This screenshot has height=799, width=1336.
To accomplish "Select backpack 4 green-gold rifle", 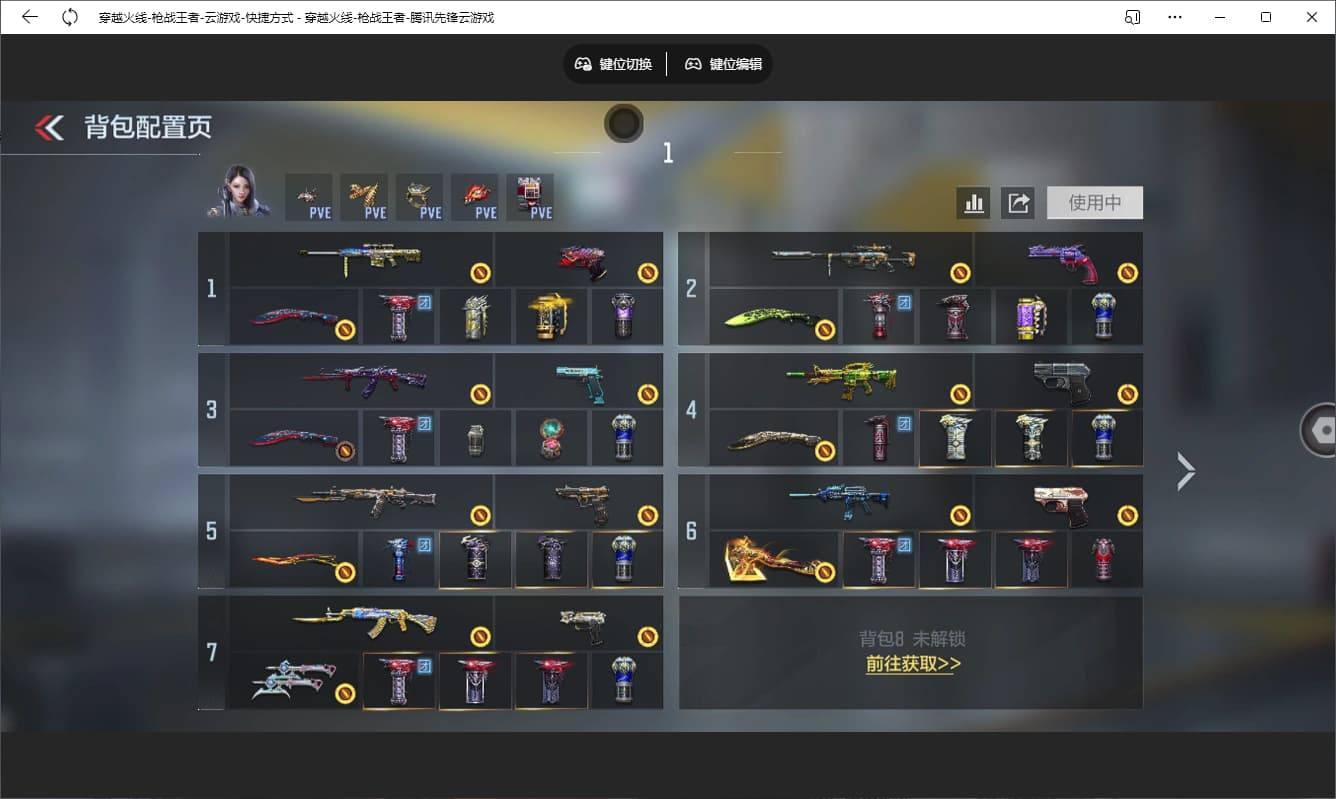I will pyautogui.click(x=841, y=381).
